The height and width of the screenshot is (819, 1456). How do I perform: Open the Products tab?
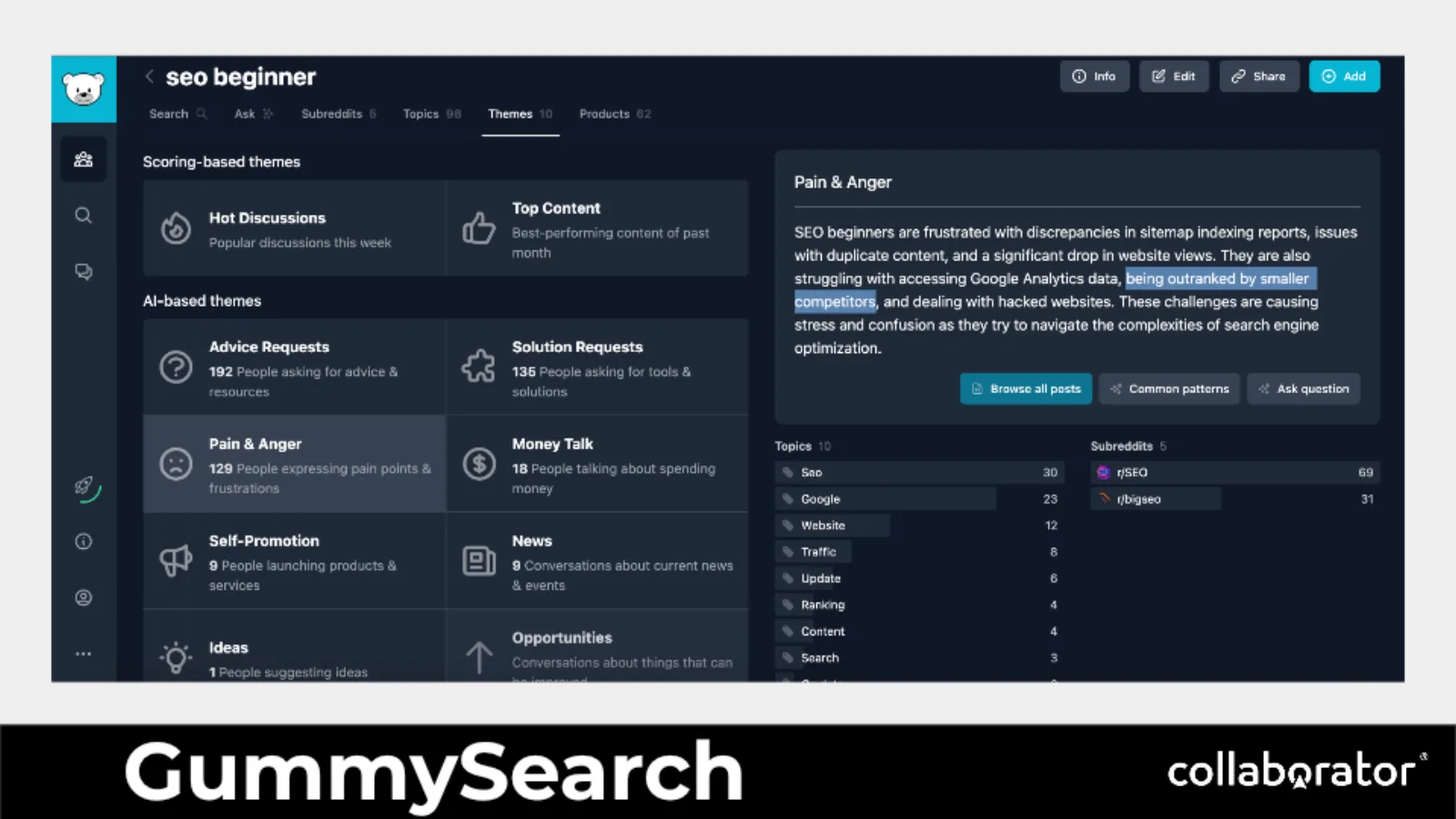[x=615, y=114]
